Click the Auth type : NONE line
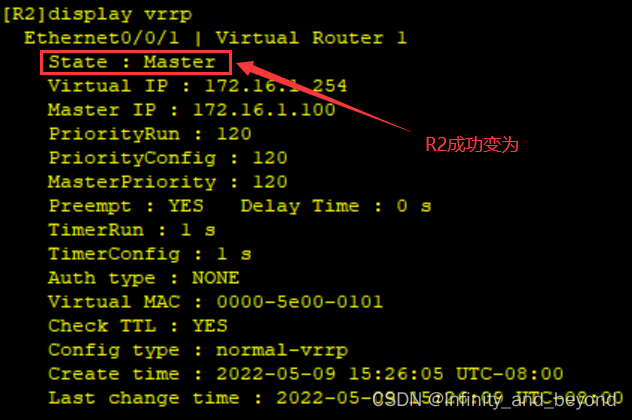The width and height of the screenshot is (632, 420). click(143, 278)
